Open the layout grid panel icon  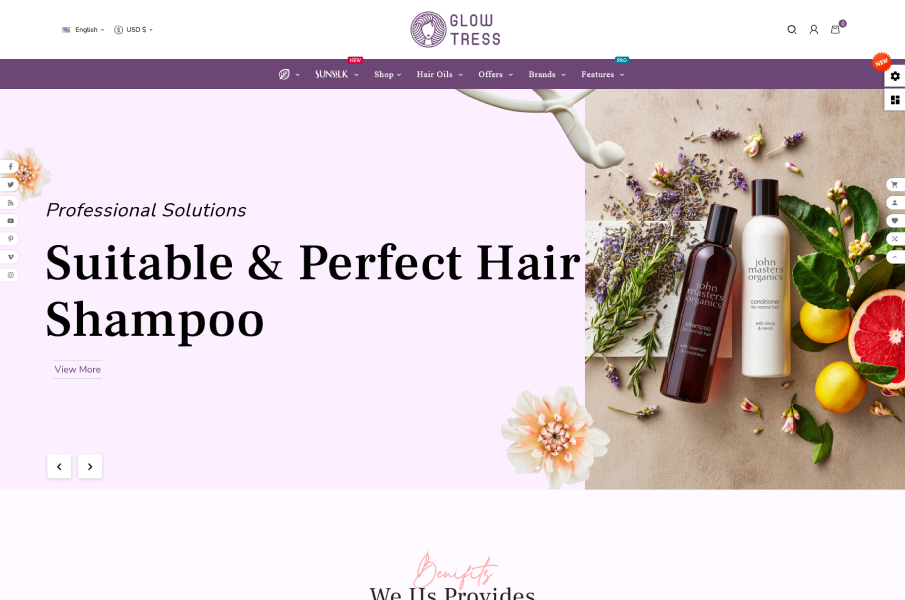(x=895, y=100)
